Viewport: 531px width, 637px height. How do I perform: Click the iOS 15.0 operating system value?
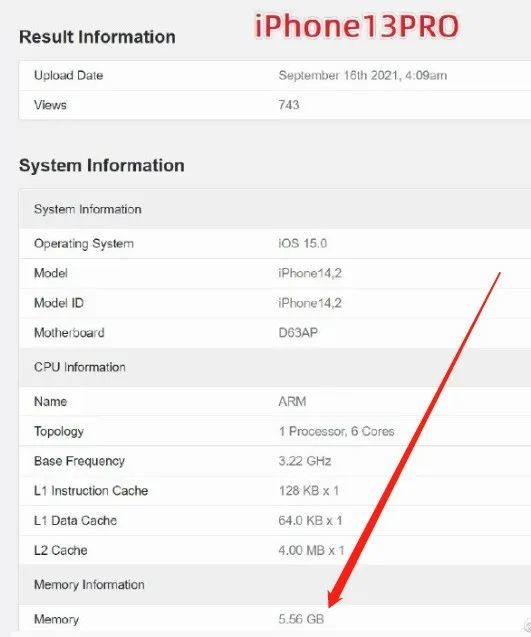coord(303,243)
